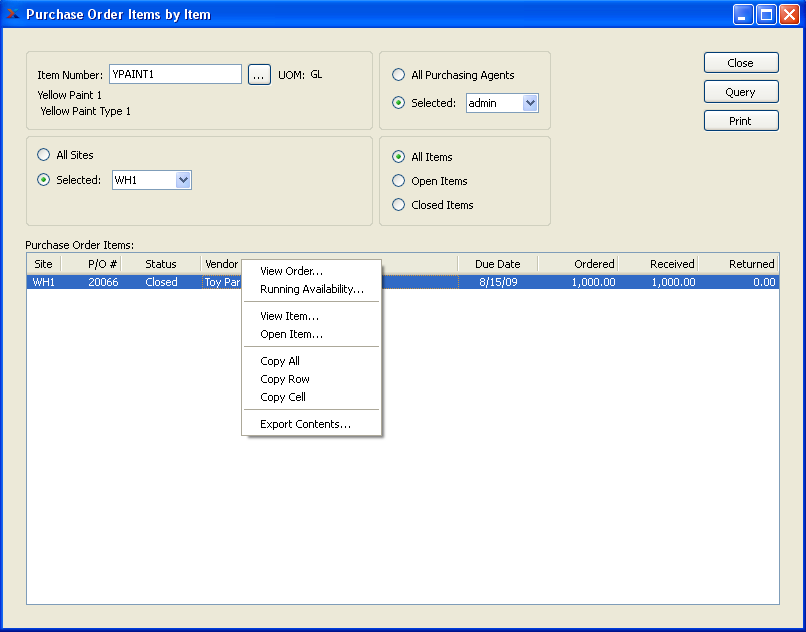806x632 pixels.
Task: Expand the WH1 site dropdown
Action: (182, 180)
